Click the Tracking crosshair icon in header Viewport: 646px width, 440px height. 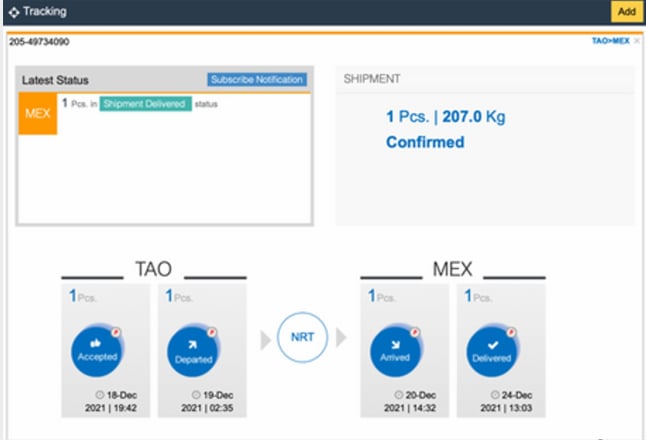(12, 11)
